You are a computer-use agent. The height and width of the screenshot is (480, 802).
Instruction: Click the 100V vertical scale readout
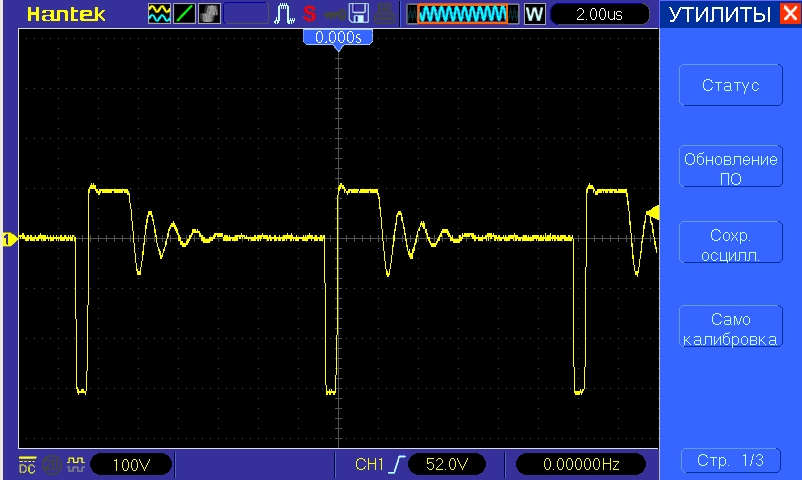[130, 464]
